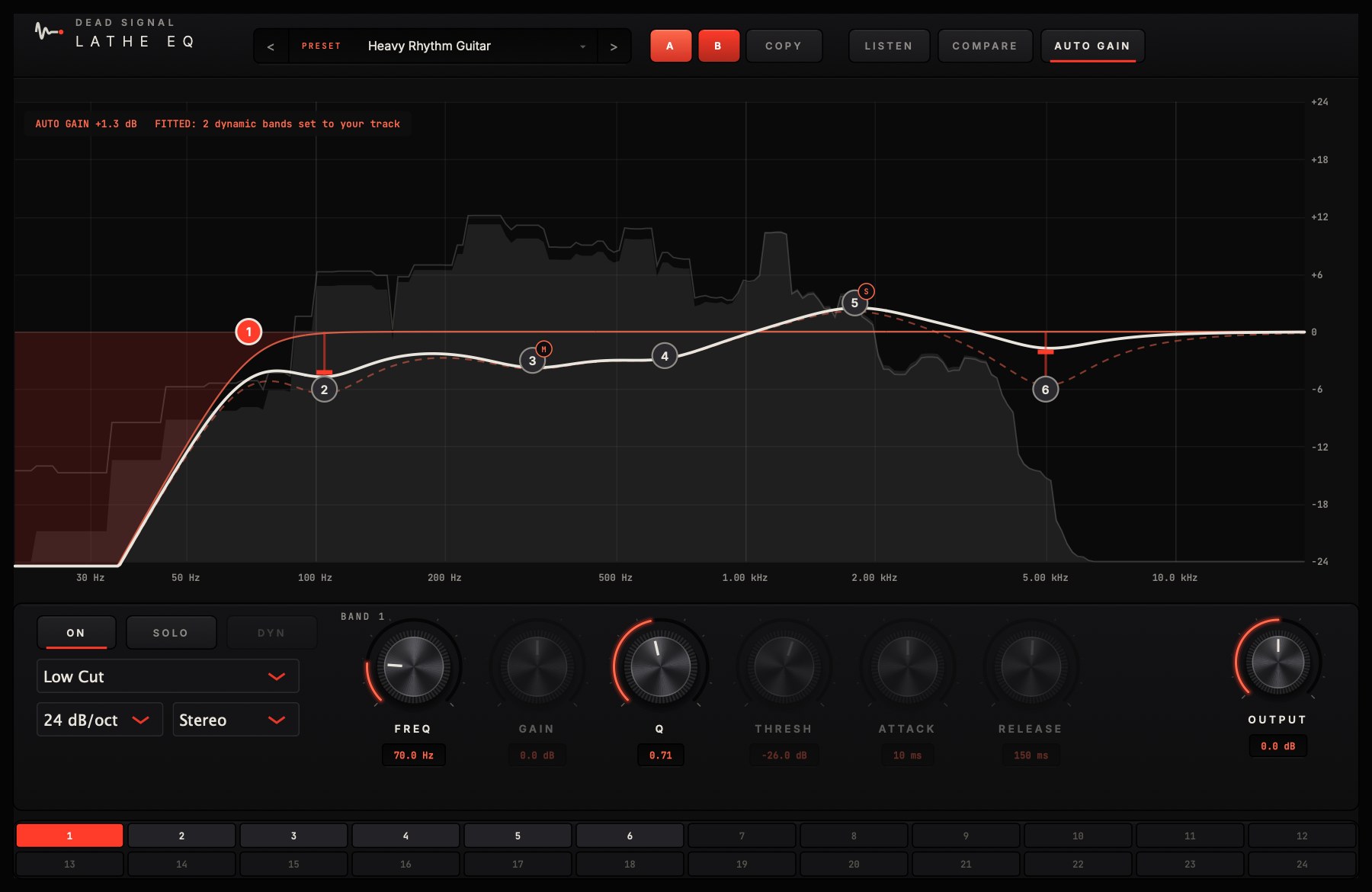Select band slot 24
Viewport: 1372px width, 892px height.
[1302, 864]
